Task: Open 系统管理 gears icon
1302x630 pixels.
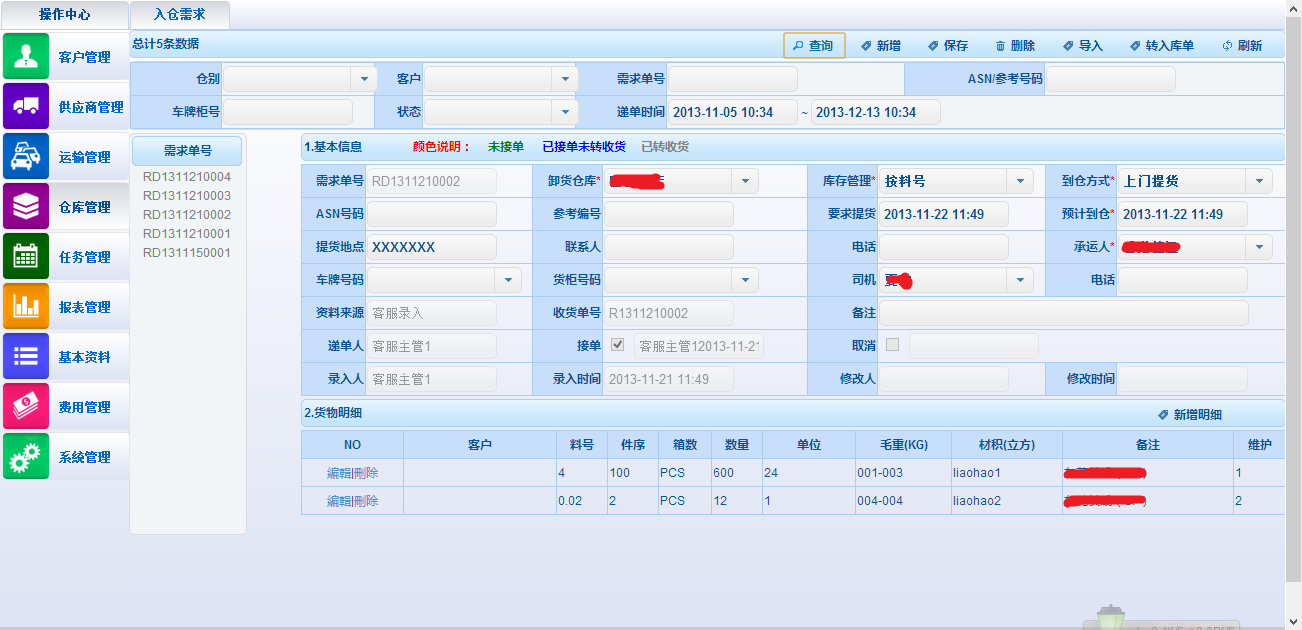Action: (26, 457)
